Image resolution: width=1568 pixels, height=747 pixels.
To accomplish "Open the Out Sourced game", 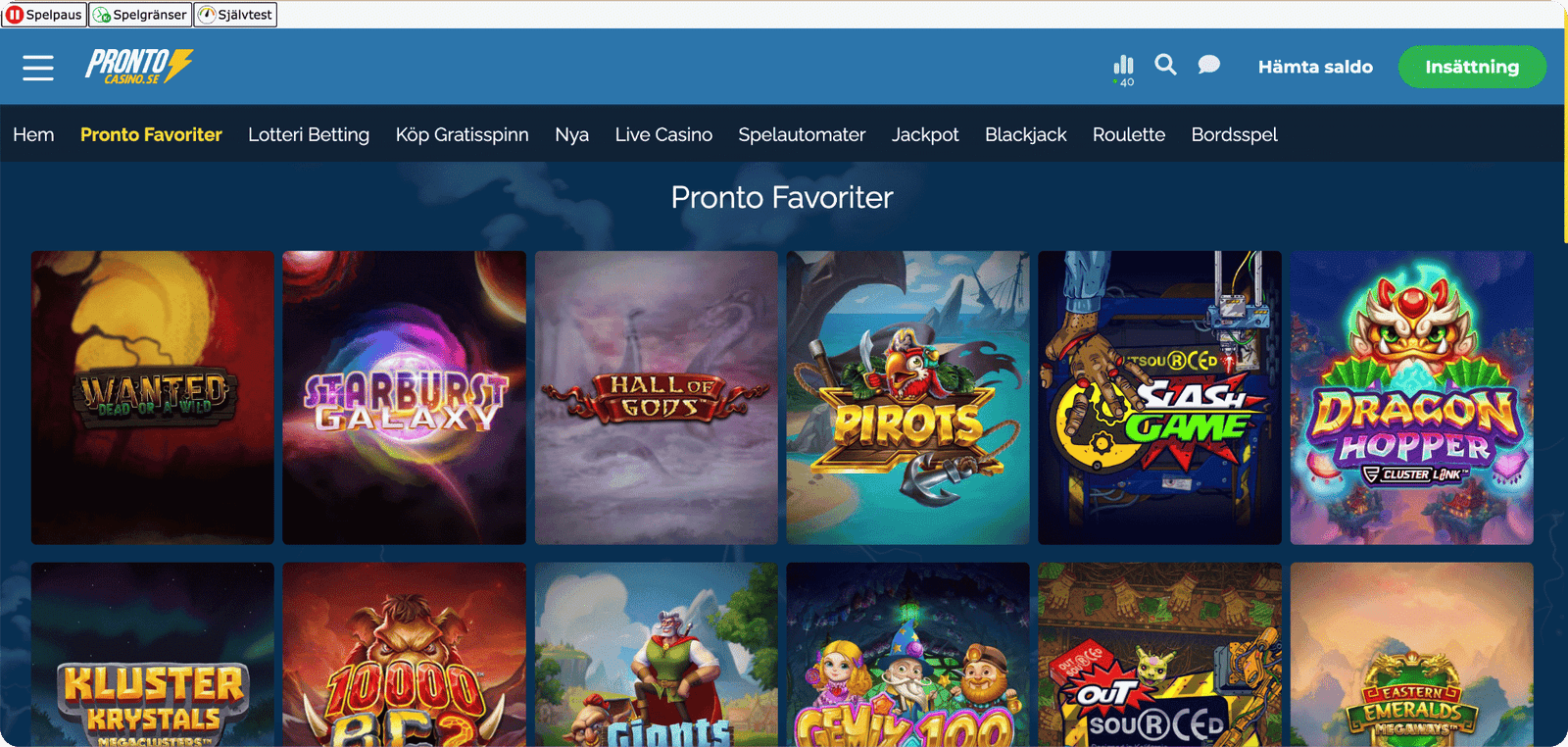I will (1160, 654).
